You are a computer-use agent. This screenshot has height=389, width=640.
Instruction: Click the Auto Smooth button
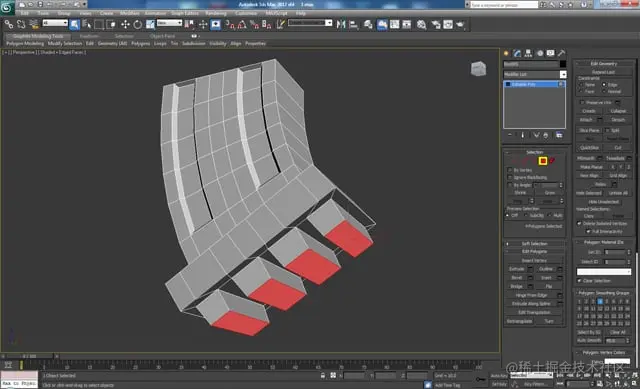pyautogui.click(x=589, y=340)
